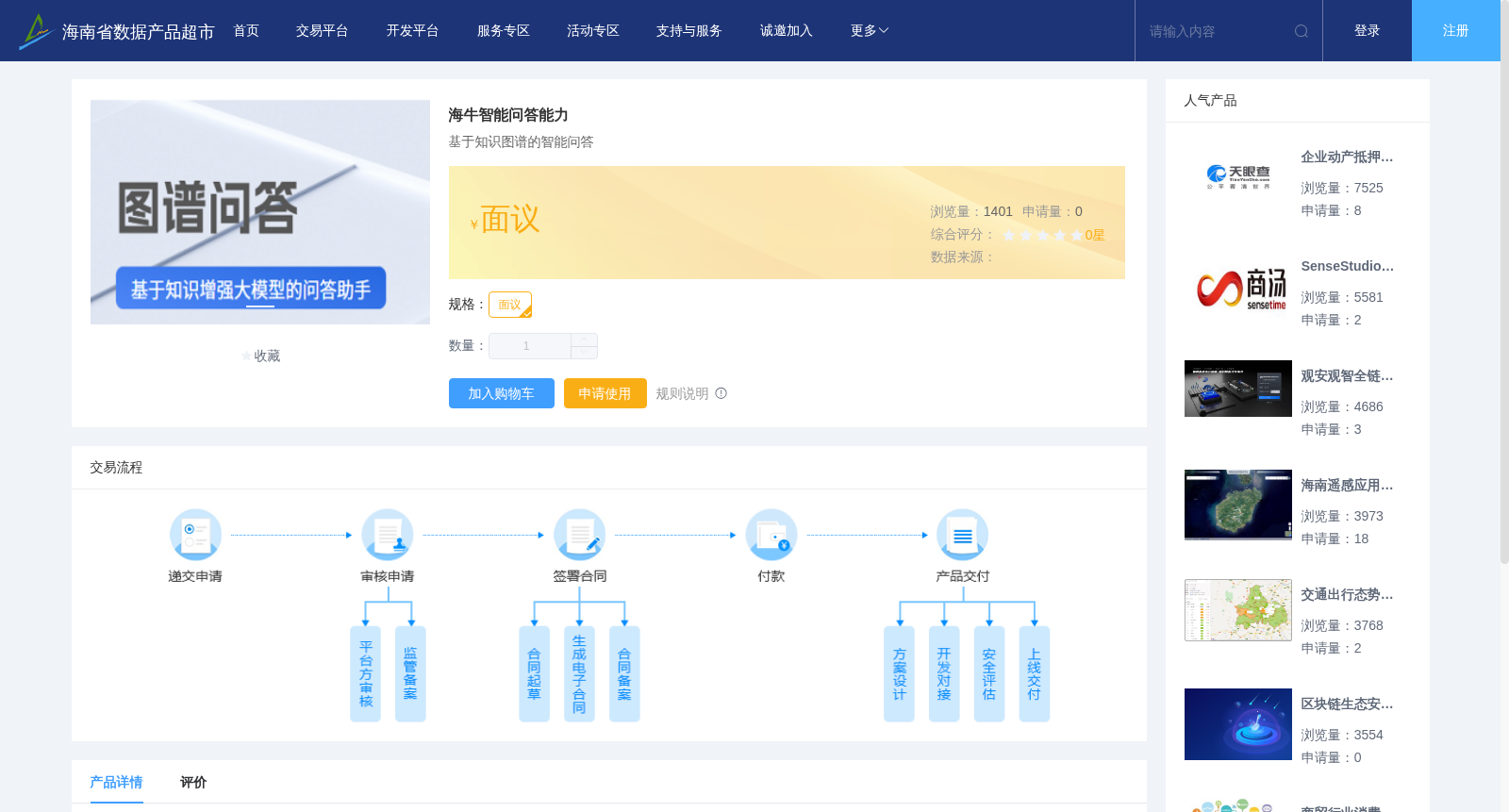Open the 规则说明 link

682,393
